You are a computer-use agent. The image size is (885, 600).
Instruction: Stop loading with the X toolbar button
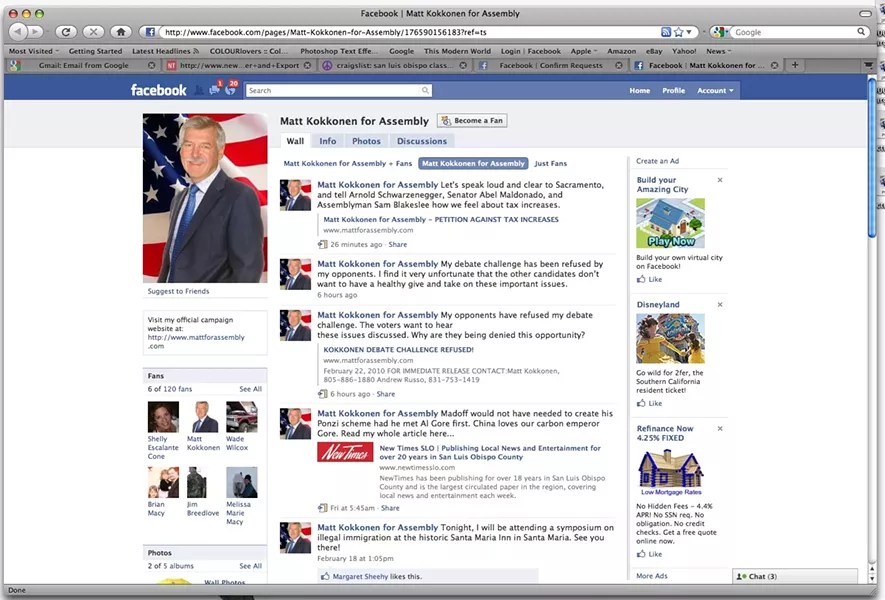(x=93, y=32)
